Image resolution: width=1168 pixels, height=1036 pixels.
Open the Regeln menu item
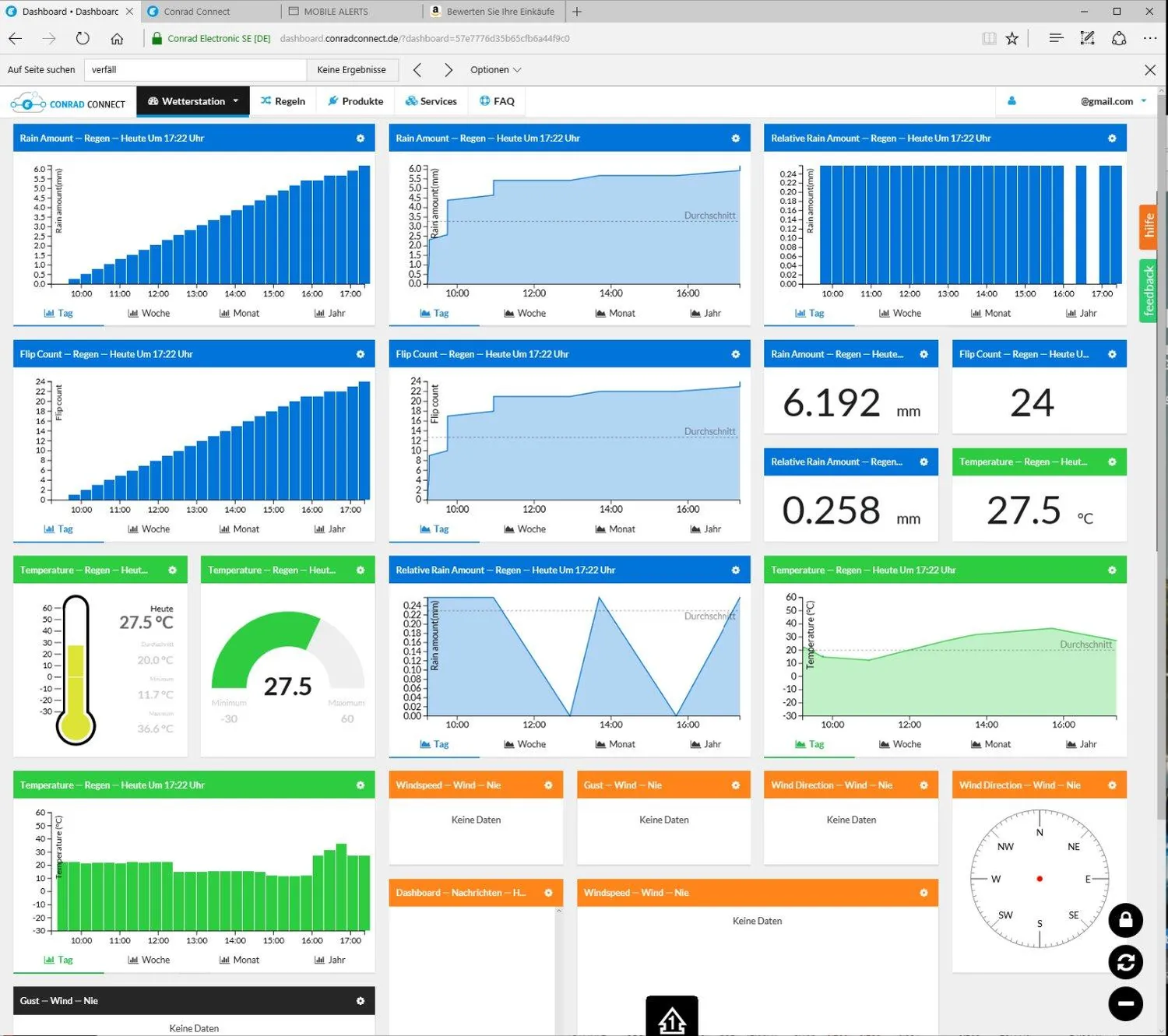pos(283,101)
